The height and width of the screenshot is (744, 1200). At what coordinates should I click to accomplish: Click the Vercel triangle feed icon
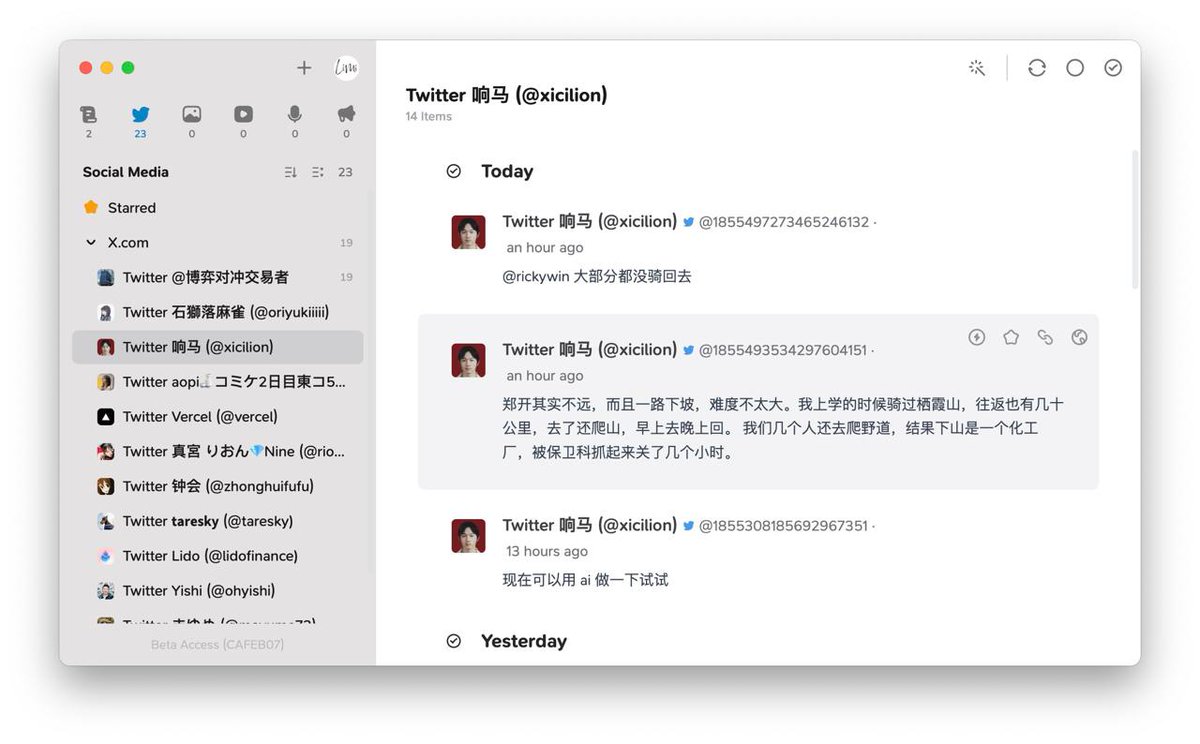point(106,417)
